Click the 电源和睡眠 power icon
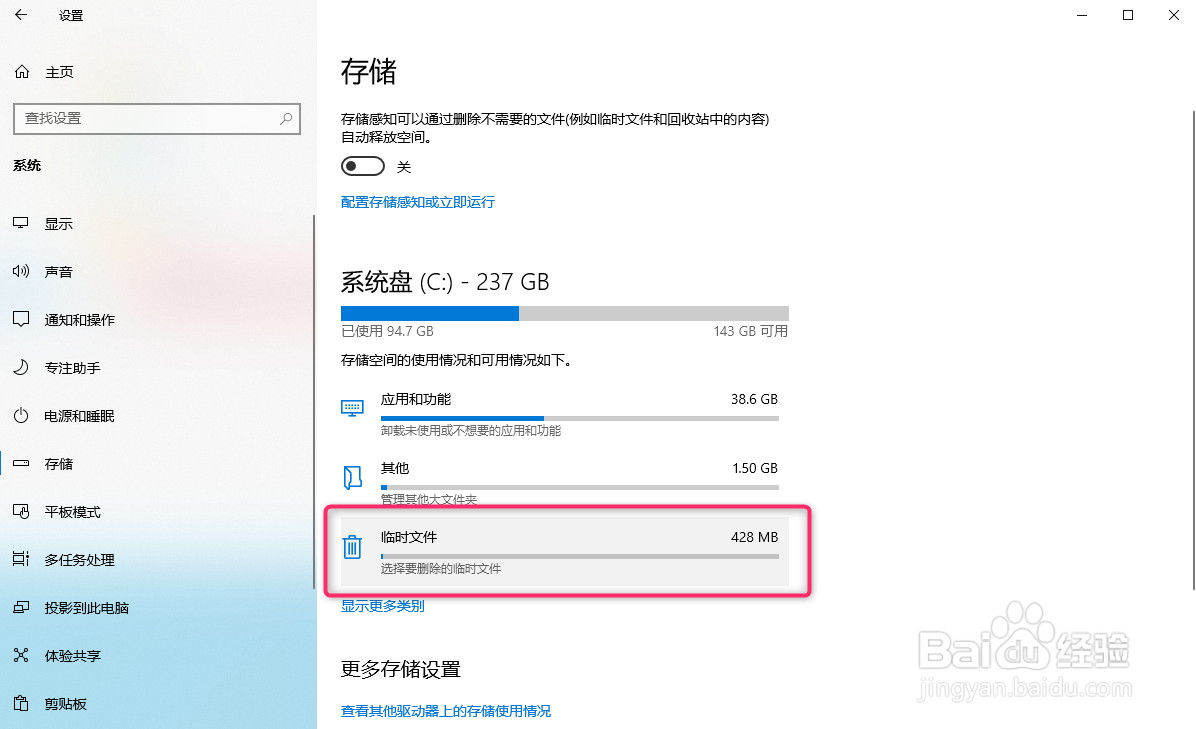Viewport: 1196px width, 729px height. tap(21, 416)
